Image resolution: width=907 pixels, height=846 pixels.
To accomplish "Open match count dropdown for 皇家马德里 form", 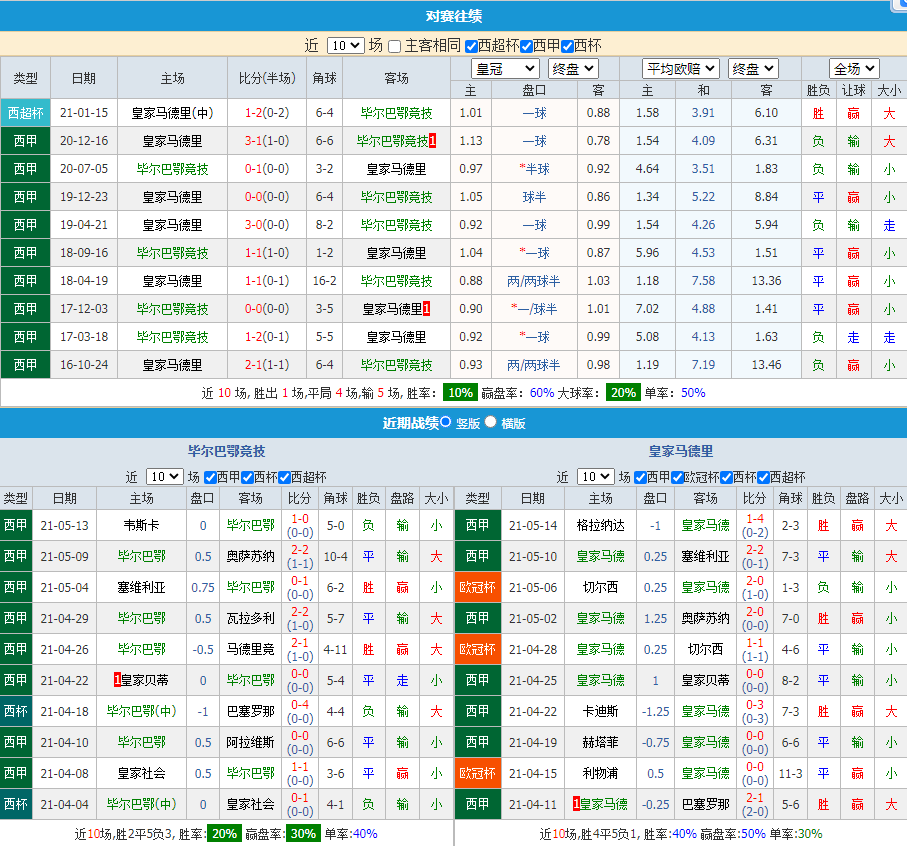I will coord(595,476).
